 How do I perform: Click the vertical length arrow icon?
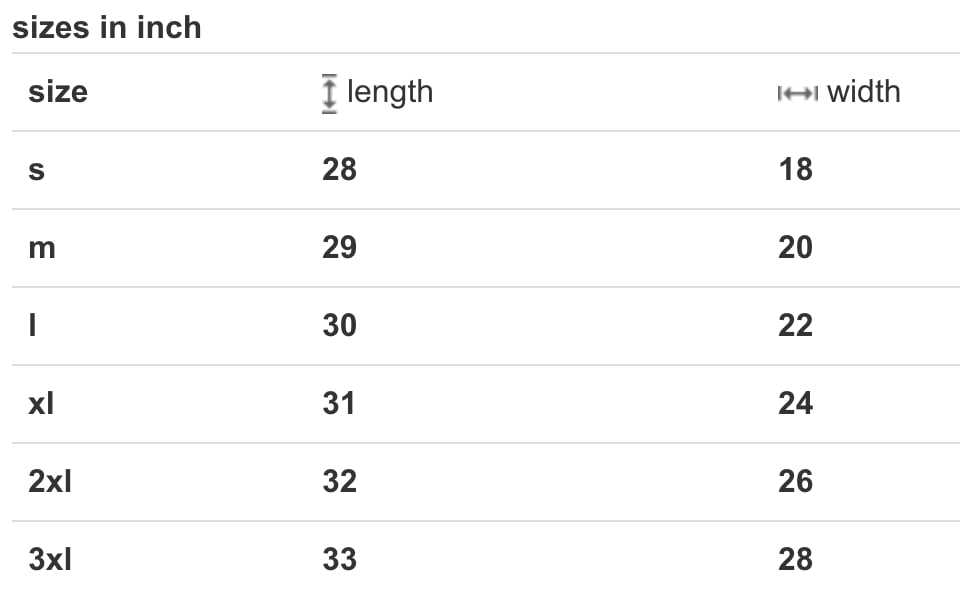[329, 94]
